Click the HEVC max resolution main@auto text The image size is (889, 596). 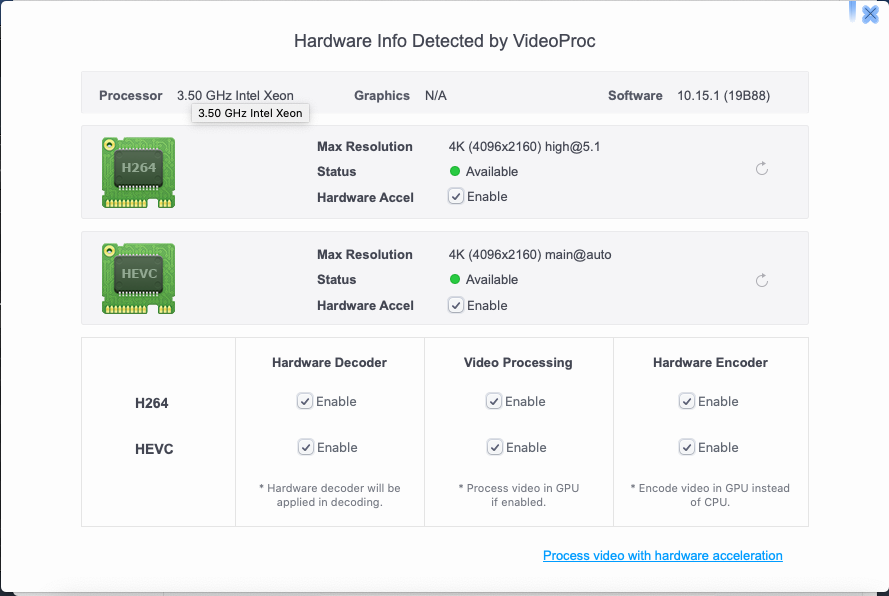coord(530,255)
